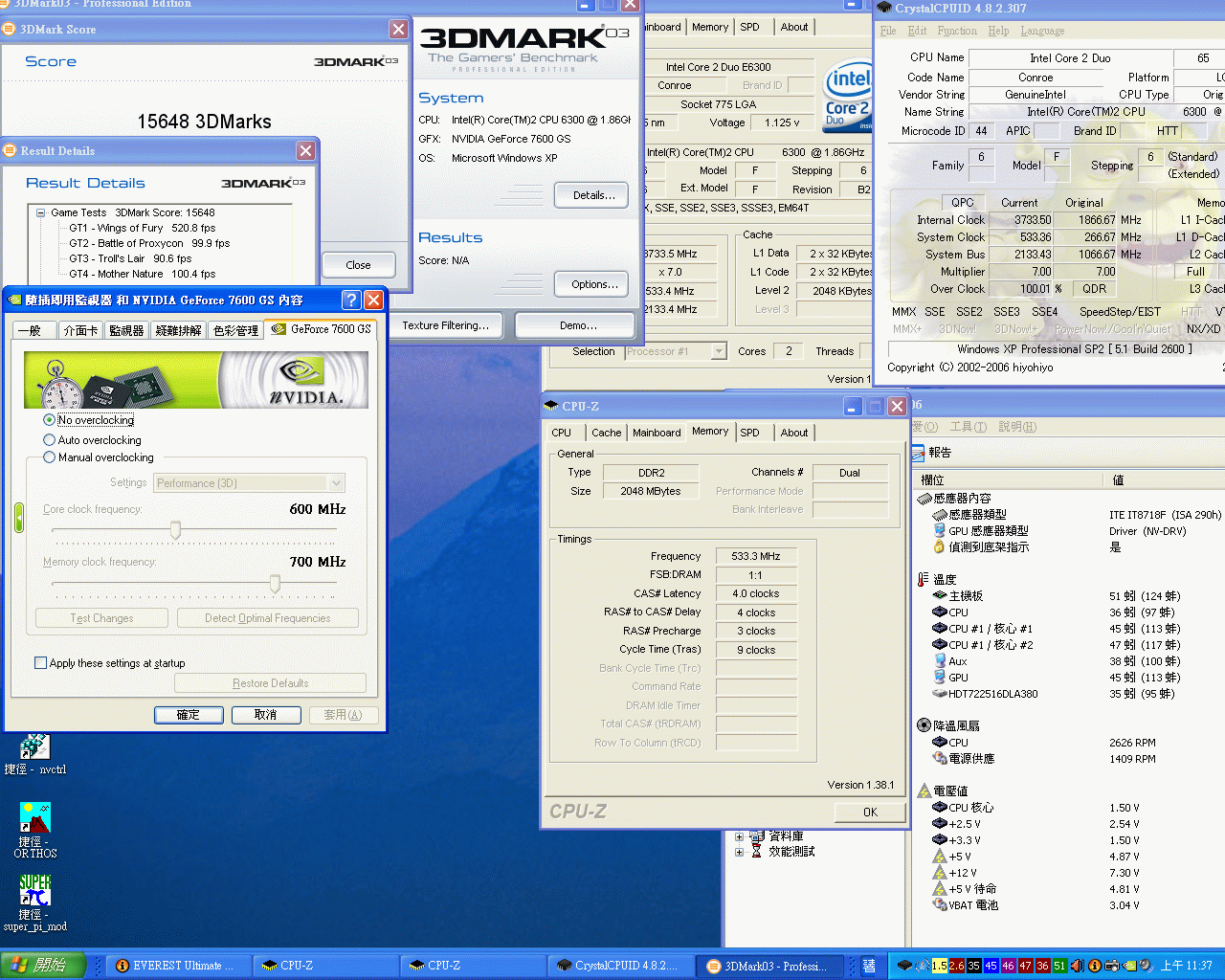Open the ORTHOS desktop shortcut

point(34,819)
